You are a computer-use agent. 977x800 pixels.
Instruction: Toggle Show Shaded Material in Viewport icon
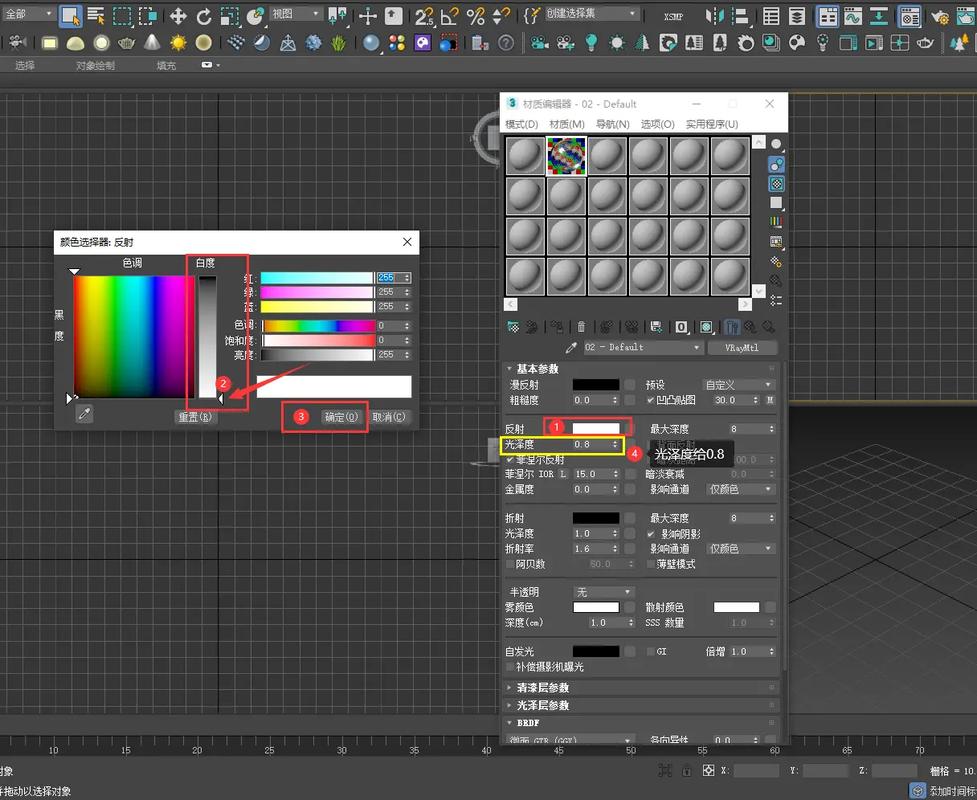click(x=709, y=328)
